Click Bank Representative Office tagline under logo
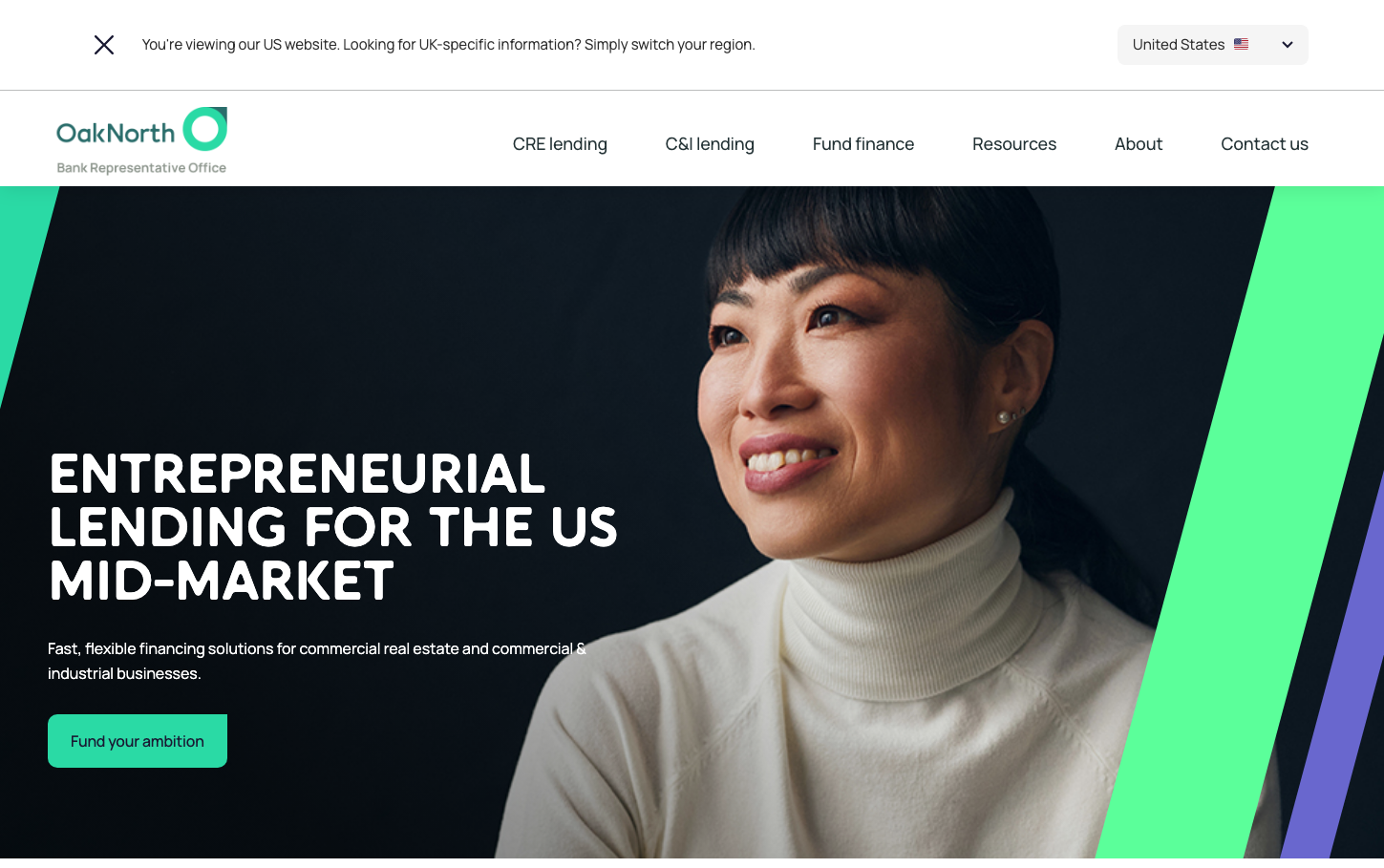The height and width of the screenshot is (868, 1384). click(141, 168)
